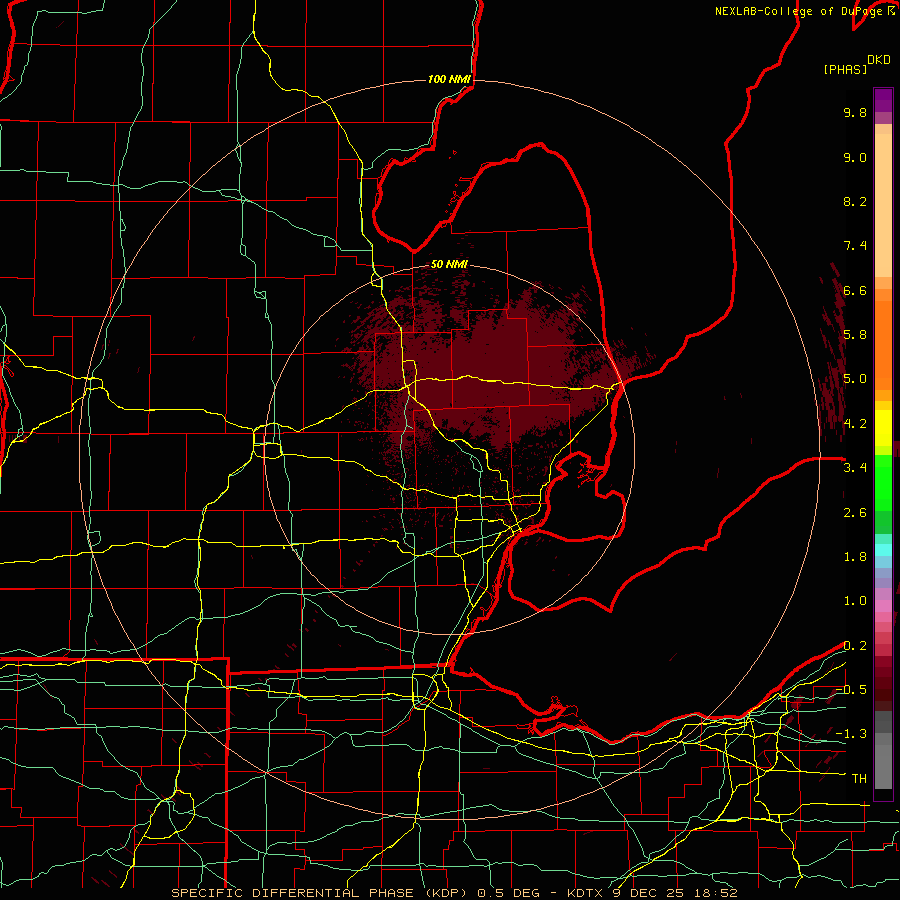The width and height of the screenshot is (900, 900).
Task: Click the light peach segment of color bar
Action: pos(883,207)
